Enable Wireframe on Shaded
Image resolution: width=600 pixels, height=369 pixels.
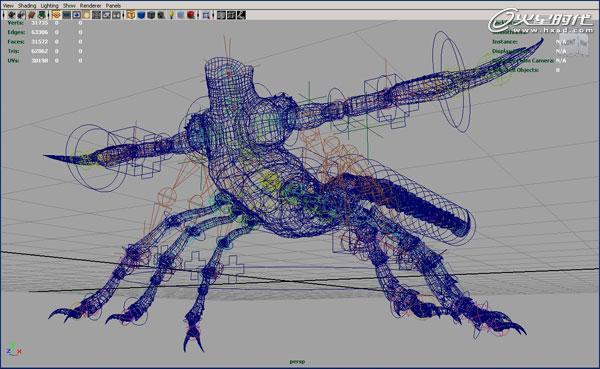pos(151,15)
